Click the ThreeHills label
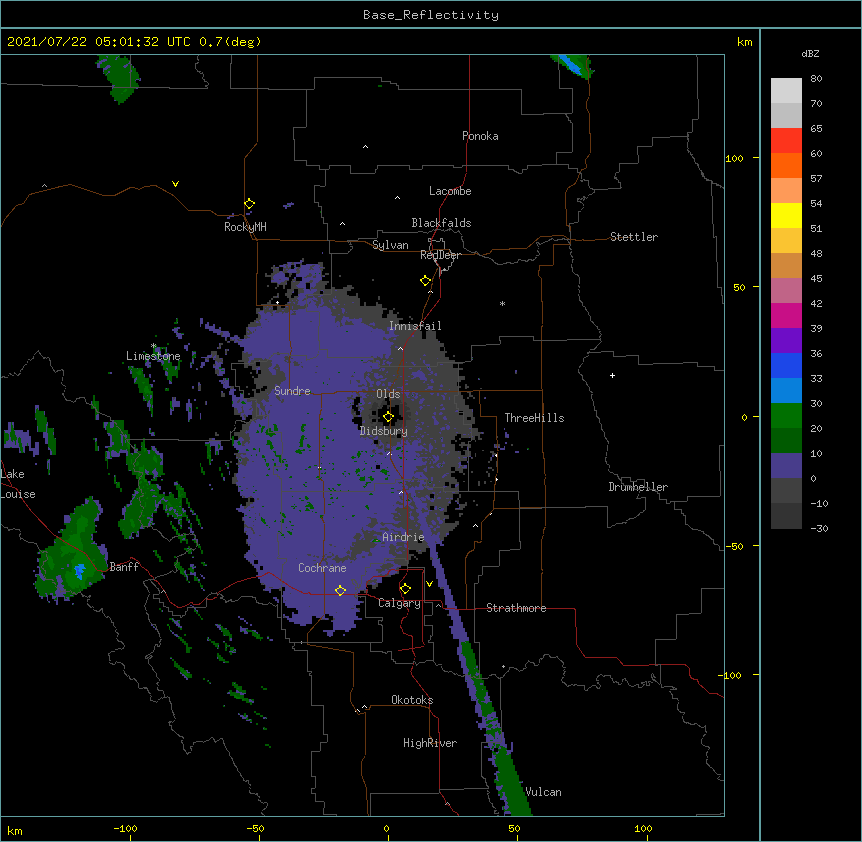The height and width of the screenshot is (842, 862). 534,418
